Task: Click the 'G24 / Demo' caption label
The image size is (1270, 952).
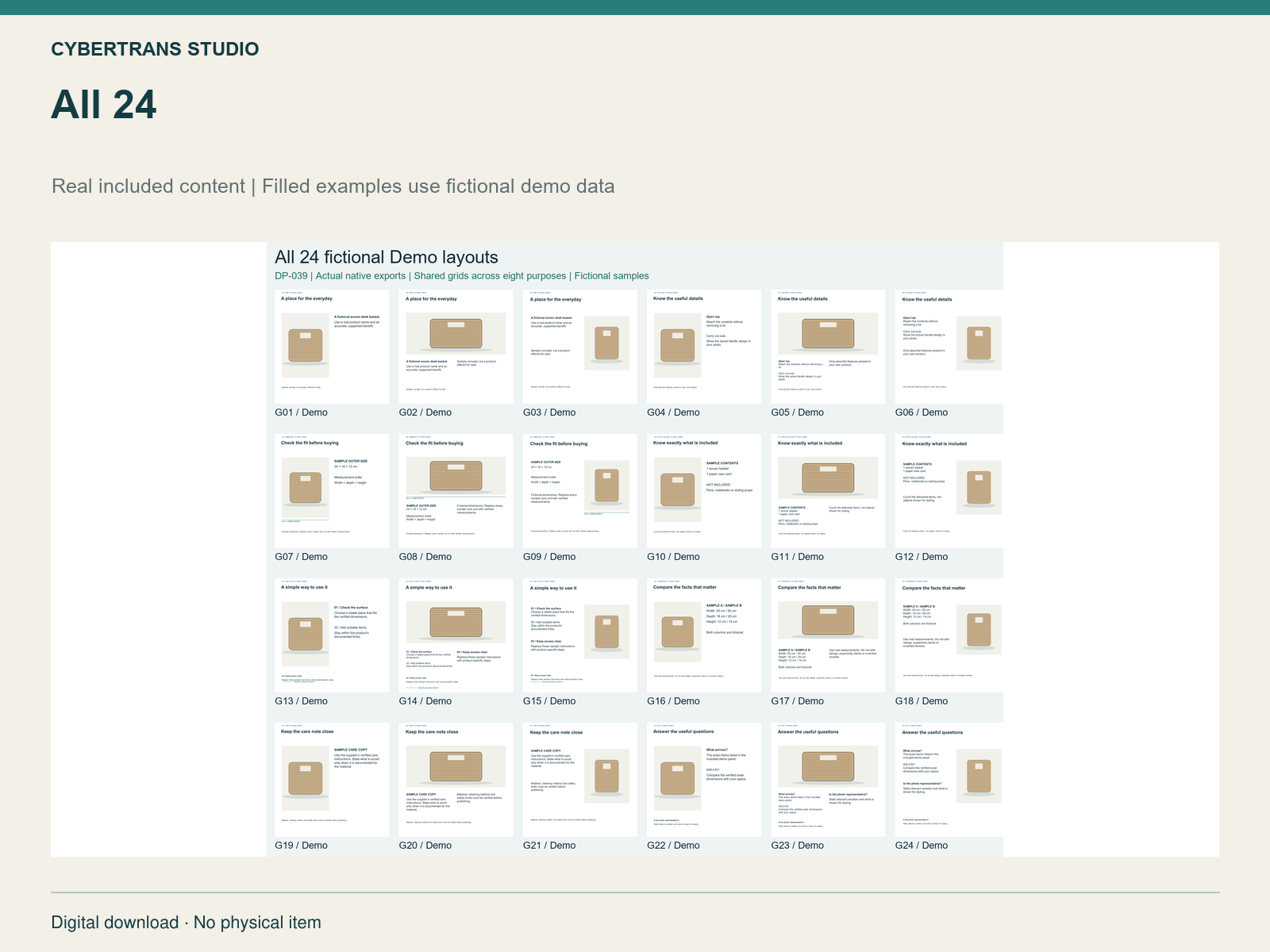Action: point(922,846)
